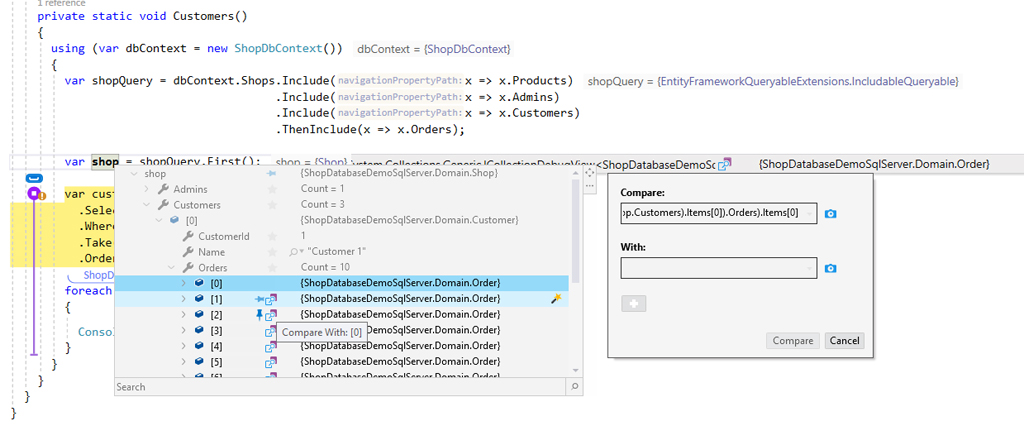Click the compare icon in the top gray bar

724,164
